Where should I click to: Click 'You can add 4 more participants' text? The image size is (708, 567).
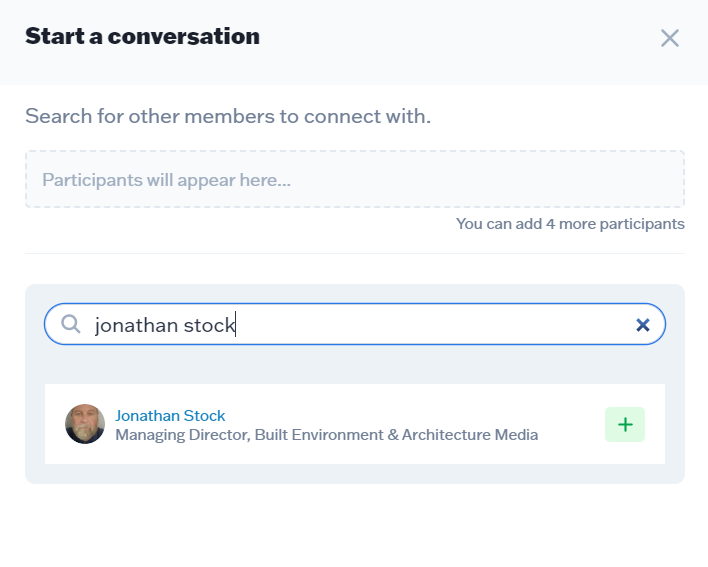coord(570,224)
